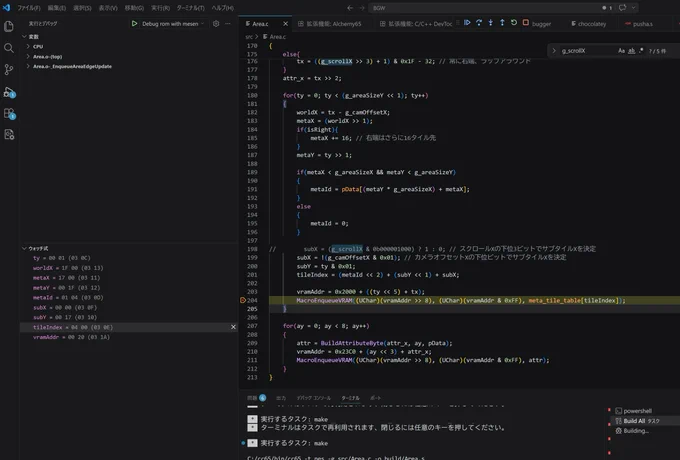
Task: Toggle regular expression in find widget
Action: [641, 51]
